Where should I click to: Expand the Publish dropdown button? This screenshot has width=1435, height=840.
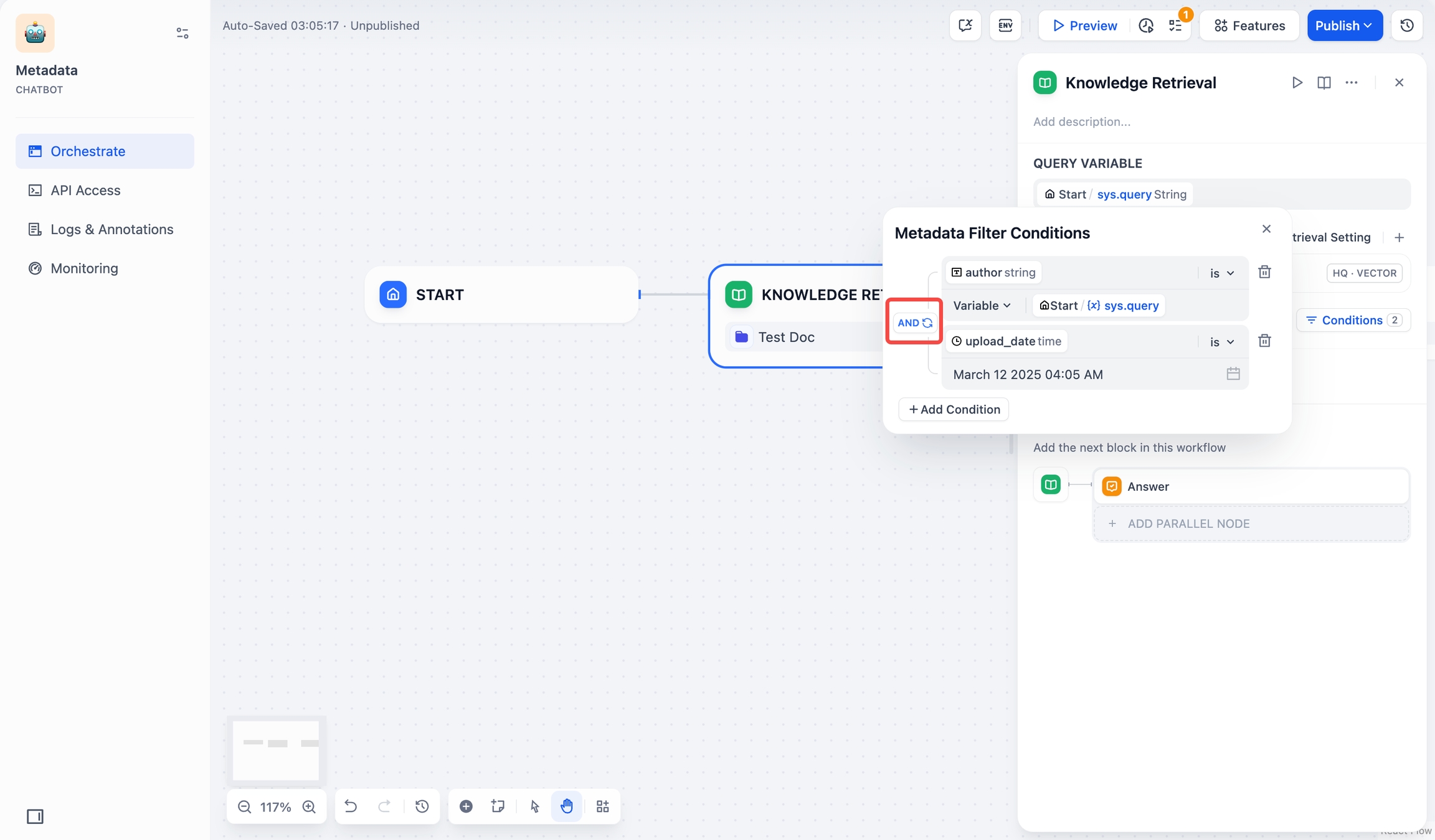[1344, 26]
